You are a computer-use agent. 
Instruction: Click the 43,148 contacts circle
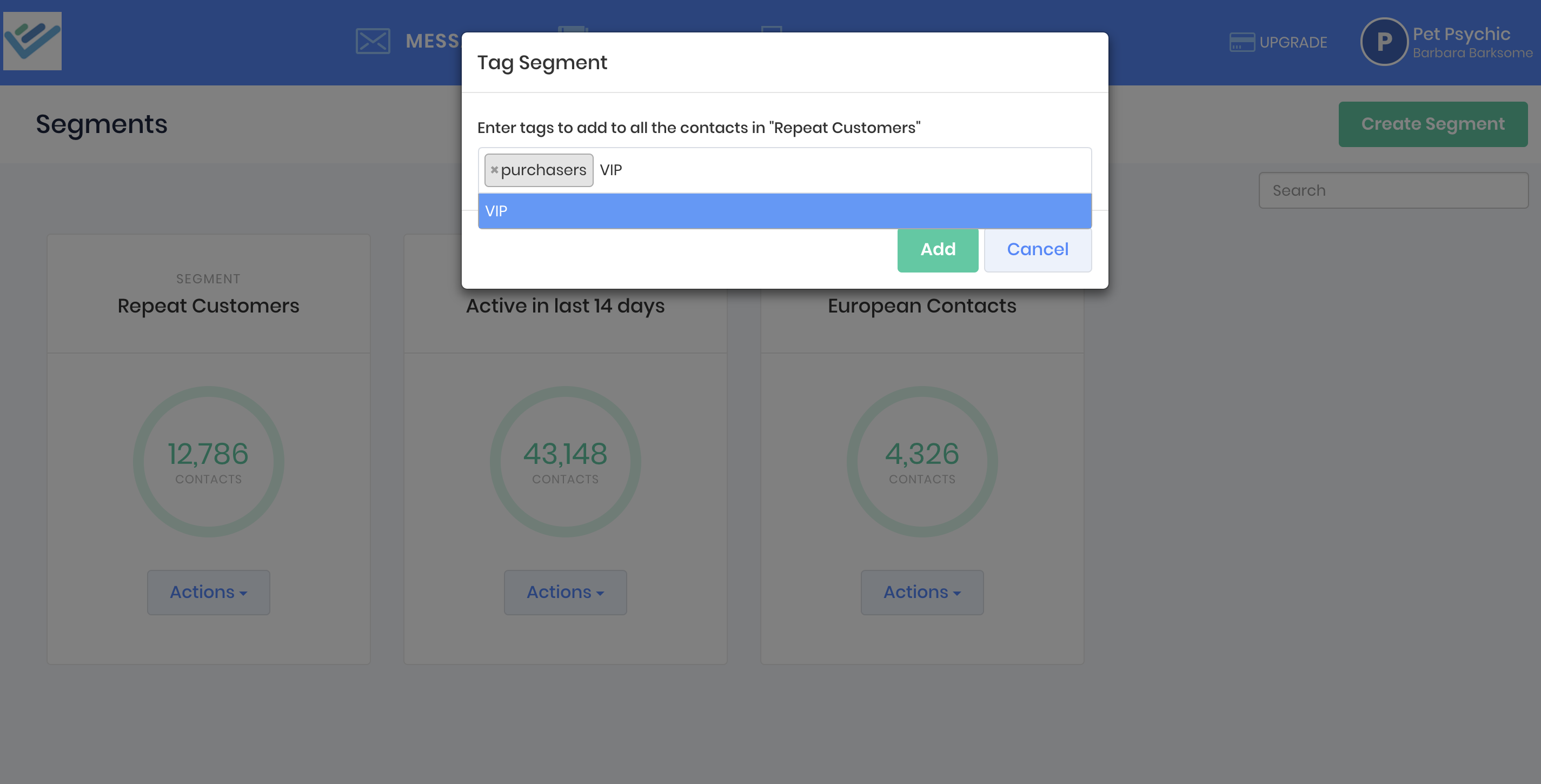tap(564, 461)
